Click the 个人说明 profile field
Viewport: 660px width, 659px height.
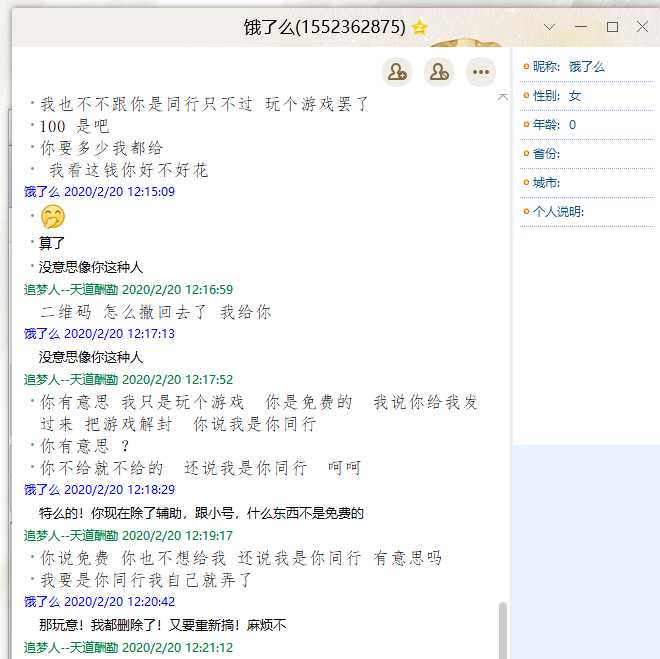coord(586,212)
